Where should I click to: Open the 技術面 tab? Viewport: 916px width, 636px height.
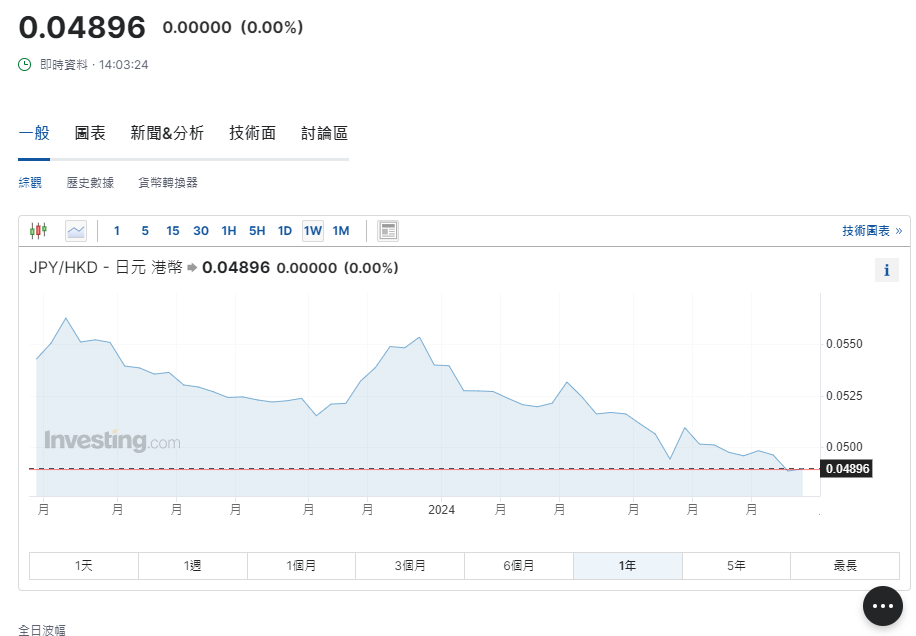(250, 132)
